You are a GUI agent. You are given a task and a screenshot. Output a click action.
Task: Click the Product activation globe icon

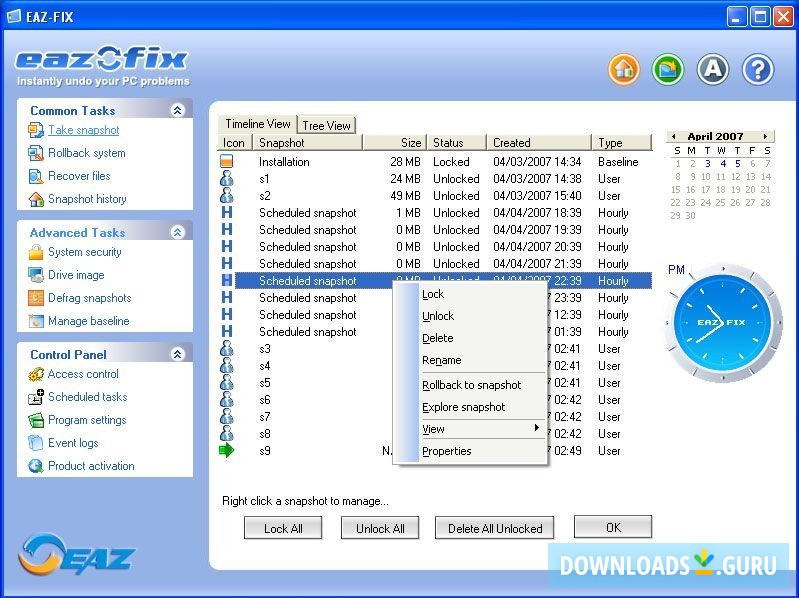36,466
